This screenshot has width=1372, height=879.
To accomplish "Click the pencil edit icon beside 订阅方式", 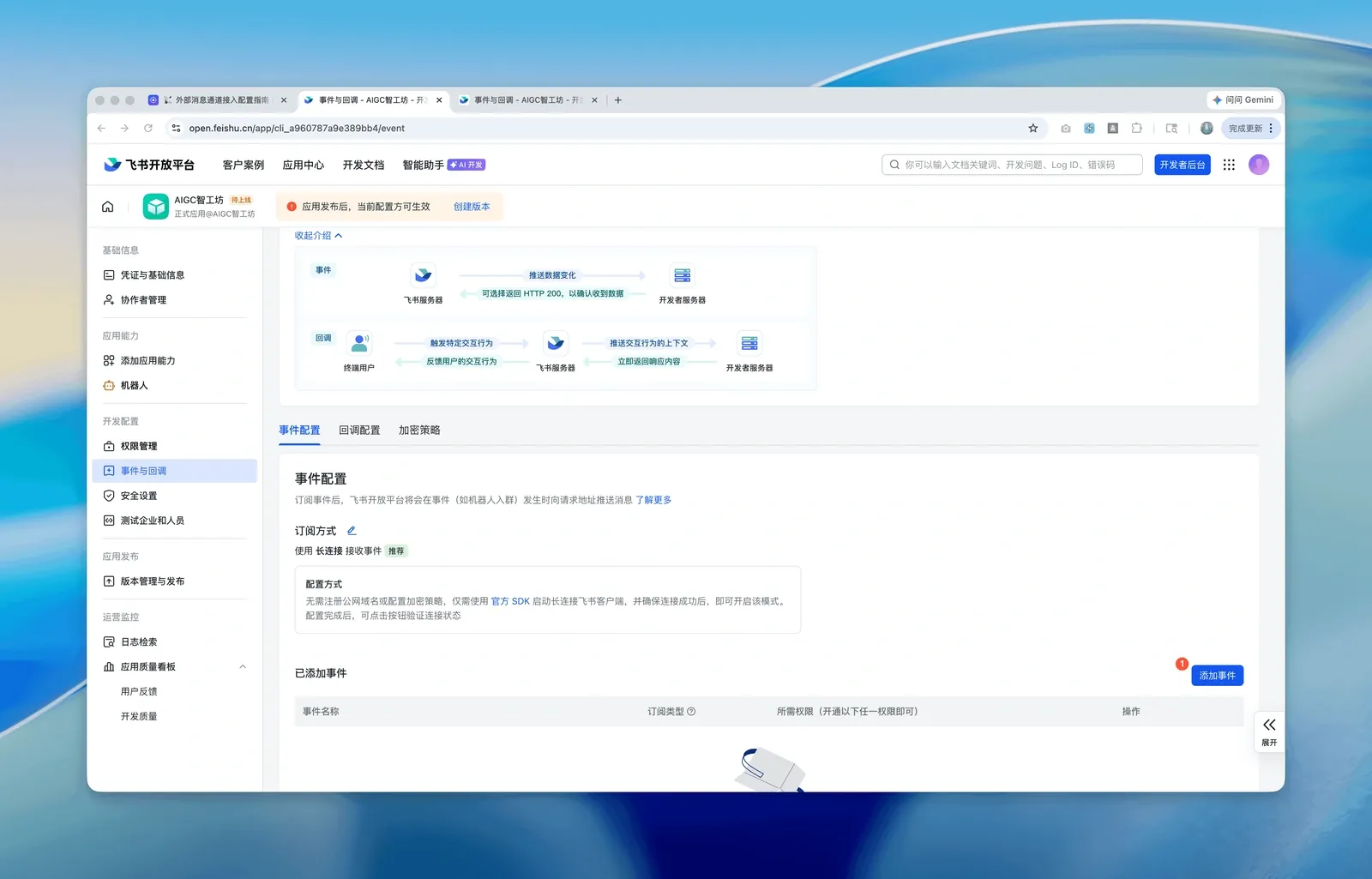I will click(352, 531).
